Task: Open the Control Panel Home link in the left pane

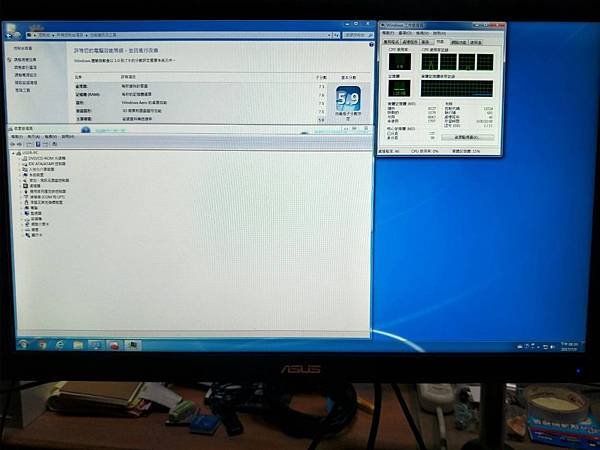Action: (x=23, y=49)
